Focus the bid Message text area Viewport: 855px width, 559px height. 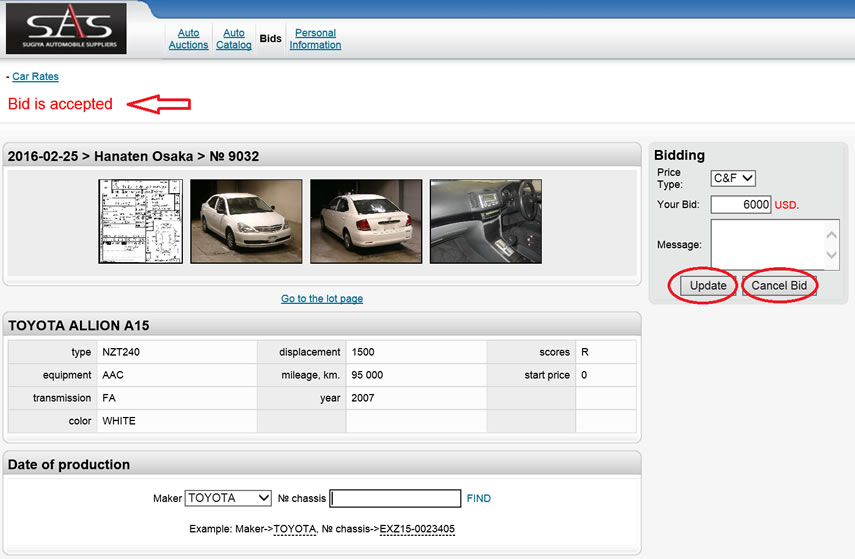[x=769, y=245]
